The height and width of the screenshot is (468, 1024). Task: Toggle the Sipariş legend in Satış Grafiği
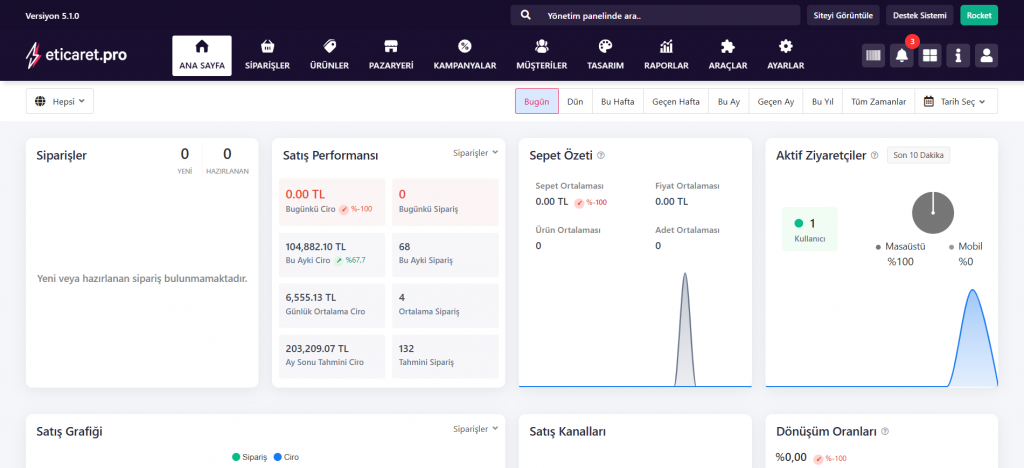pyautogui.click(x=250, y=457)
